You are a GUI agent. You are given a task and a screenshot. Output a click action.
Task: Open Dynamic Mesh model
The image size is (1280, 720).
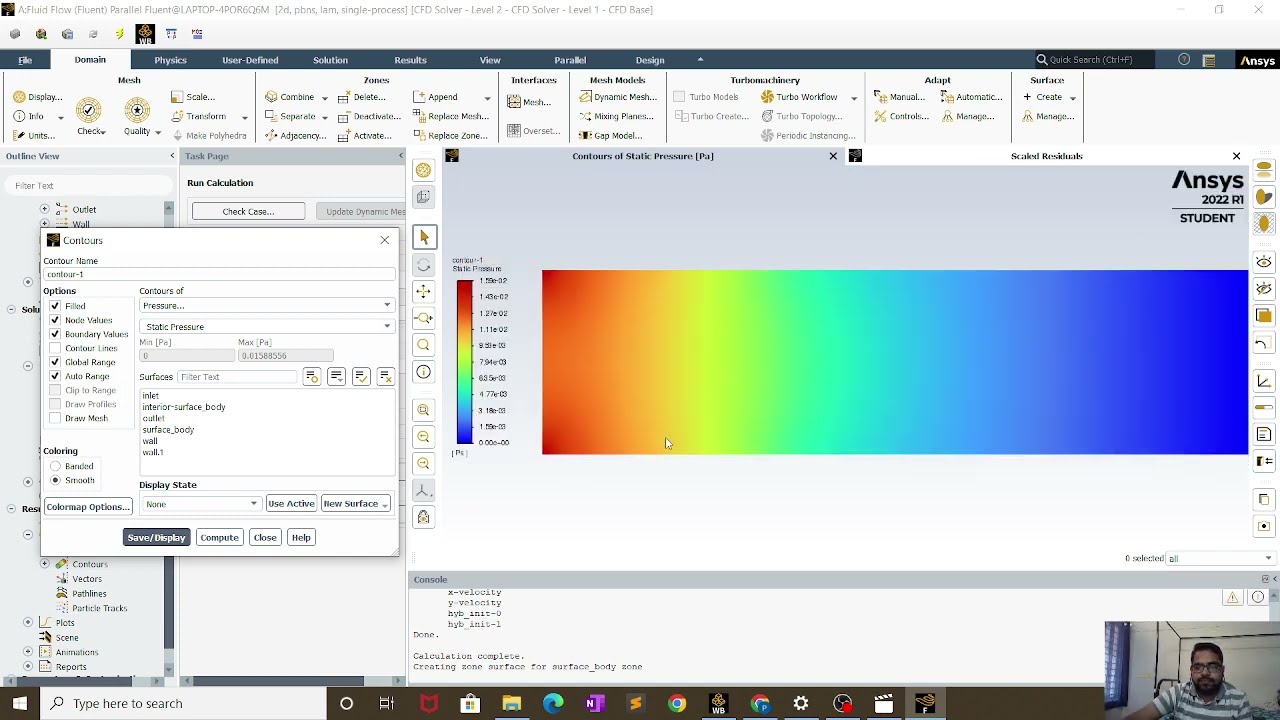click(617, 97)
